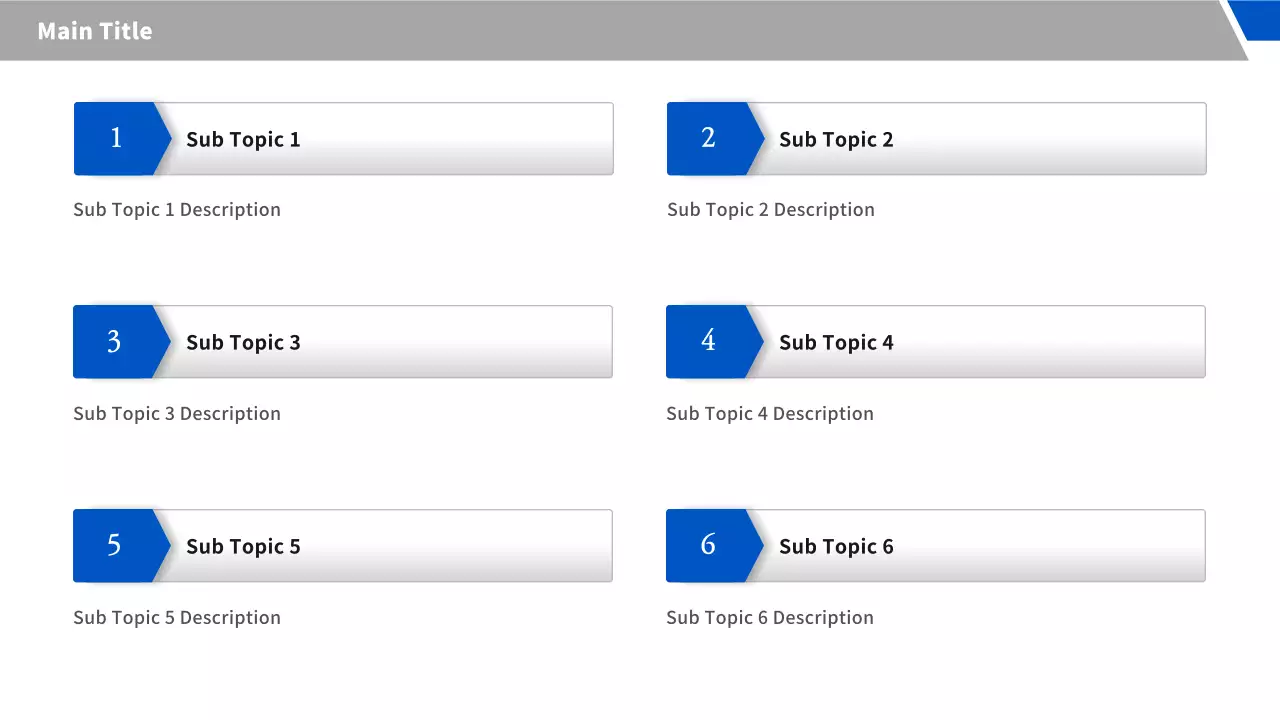This screenshot has height=720, width=1280.
Task: Select the Sub Topic 3 heading
Action: coord(243,343)
